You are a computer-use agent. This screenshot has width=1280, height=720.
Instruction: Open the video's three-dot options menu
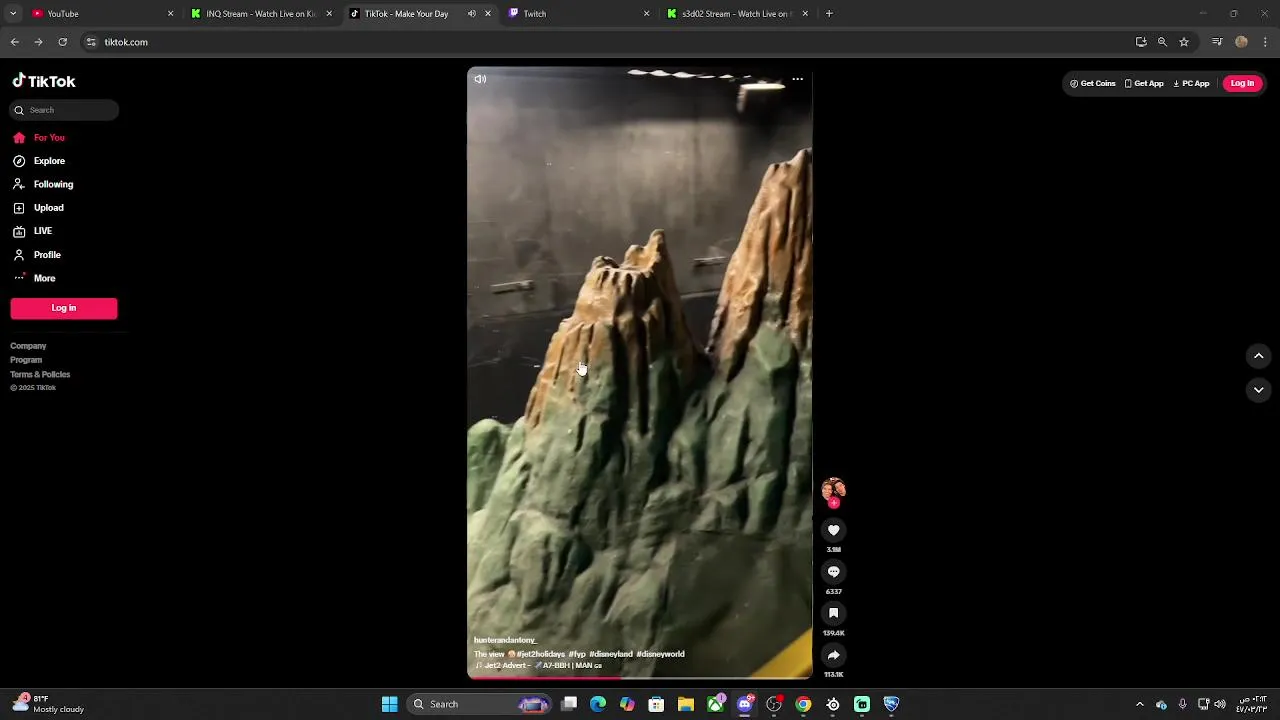tap(797, 79)
